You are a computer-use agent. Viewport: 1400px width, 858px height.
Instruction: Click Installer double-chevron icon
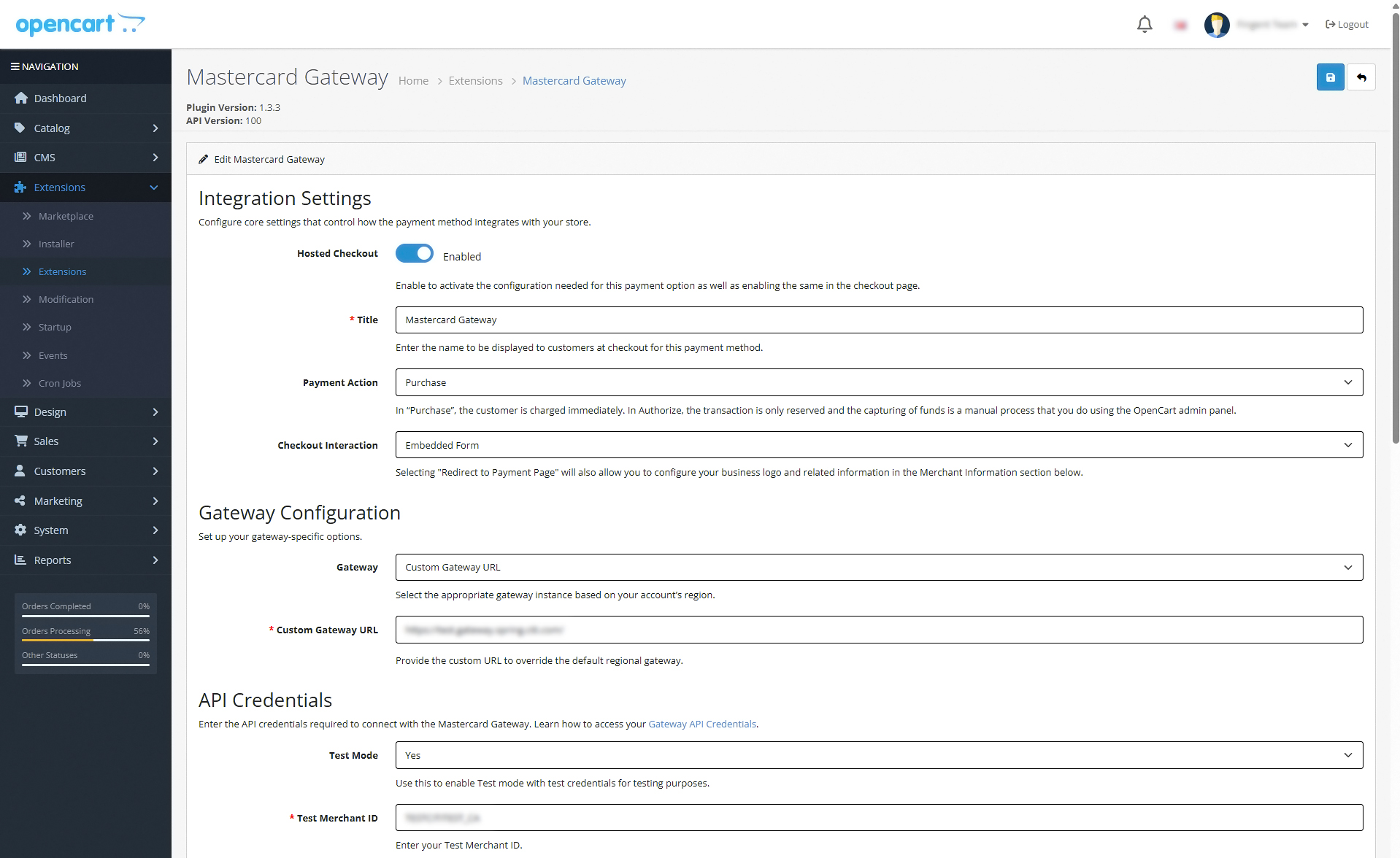(27, 244)
